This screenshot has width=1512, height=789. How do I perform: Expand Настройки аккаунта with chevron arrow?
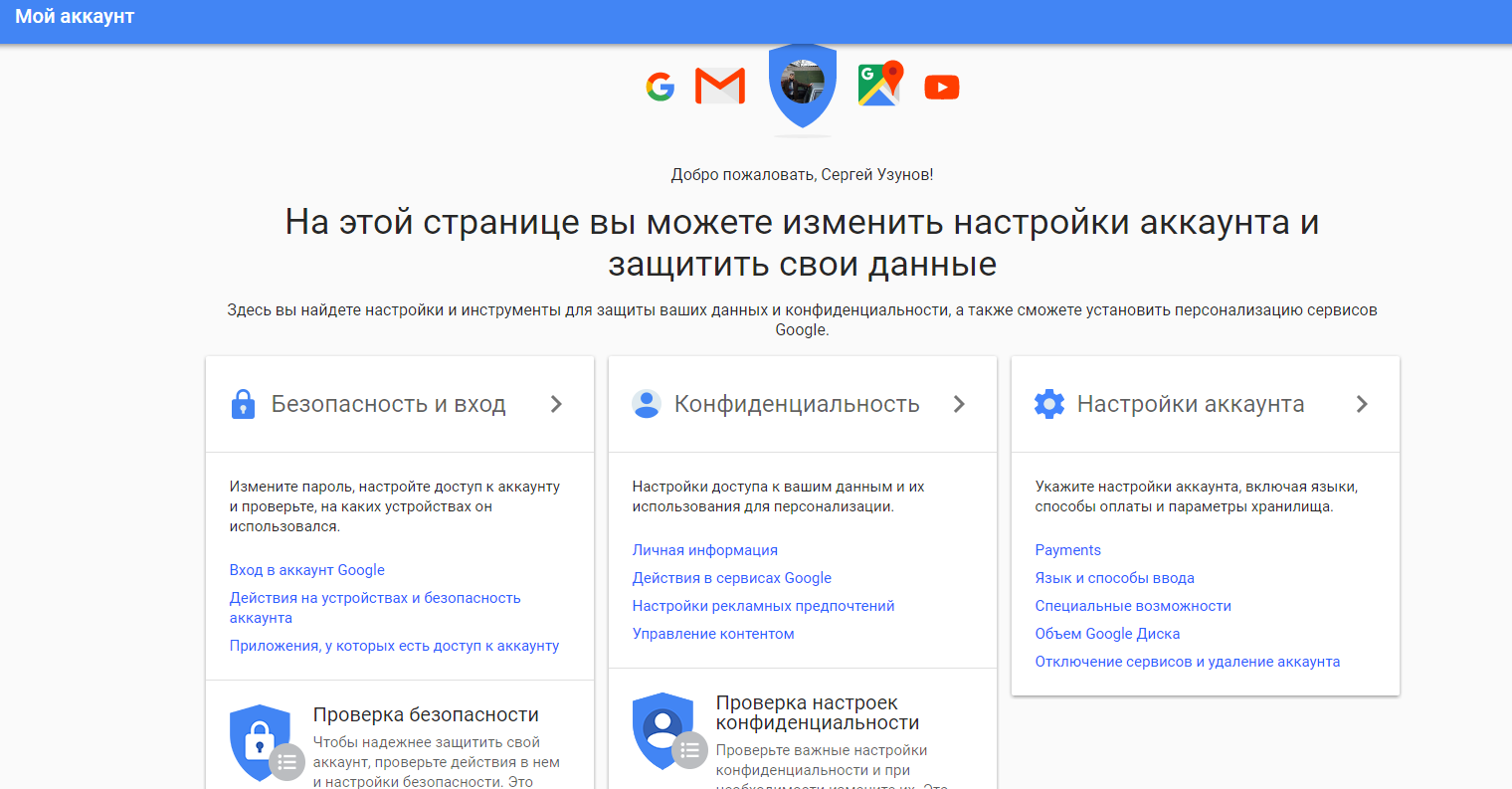pyautogui.click(x=1363, y=404)
